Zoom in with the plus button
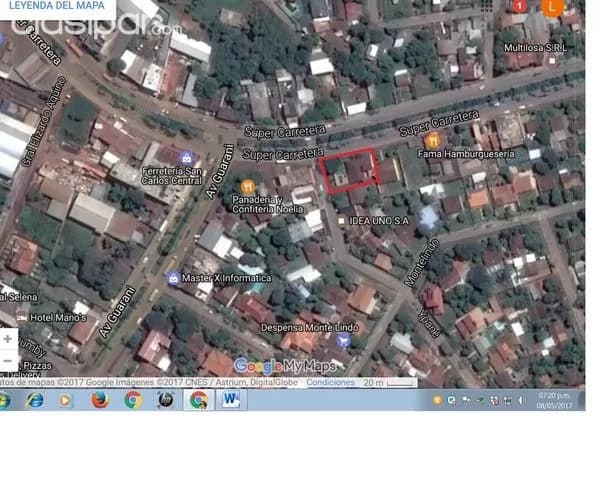 tap(8, 339)
